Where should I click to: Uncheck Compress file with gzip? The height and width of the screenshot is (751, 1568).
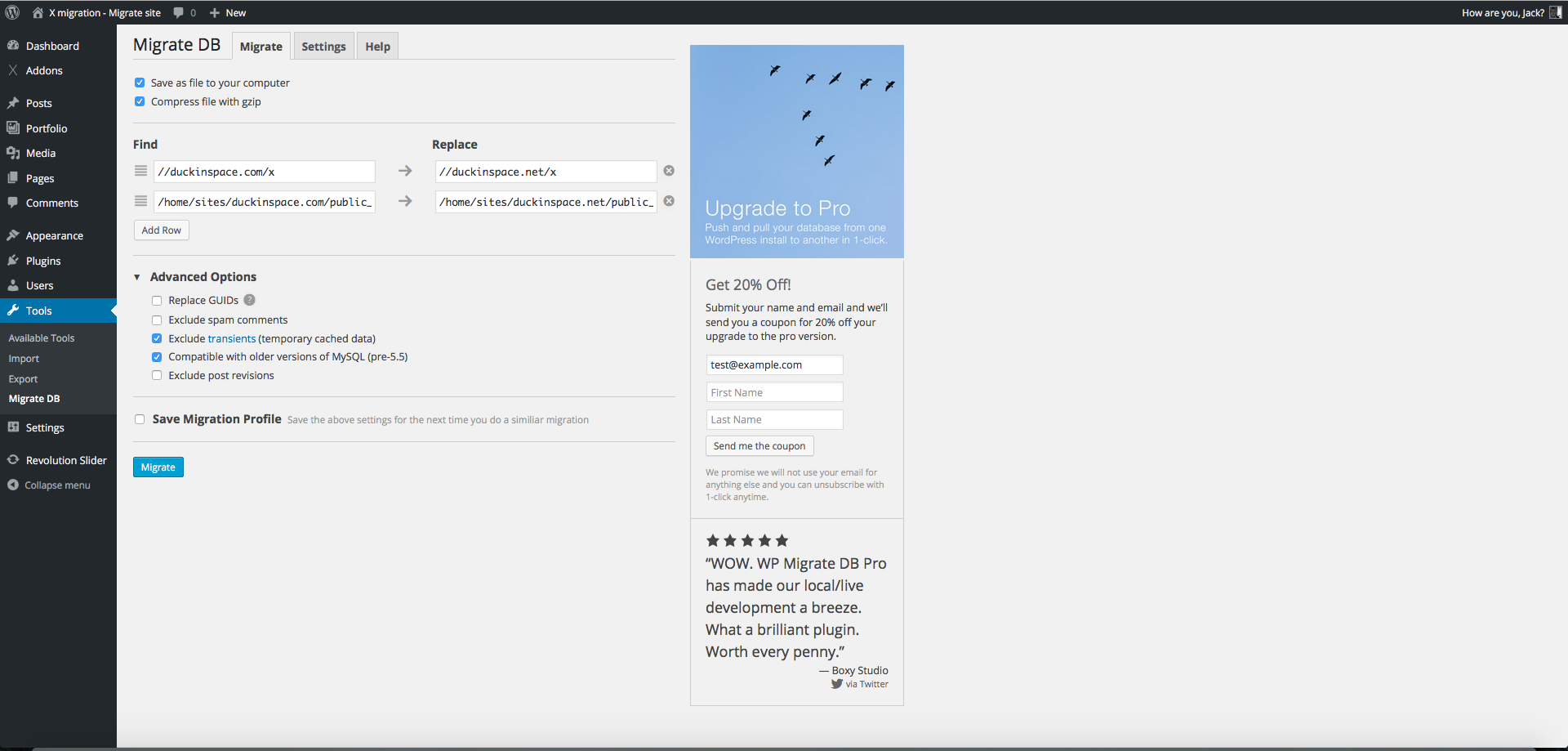[140, 101]
